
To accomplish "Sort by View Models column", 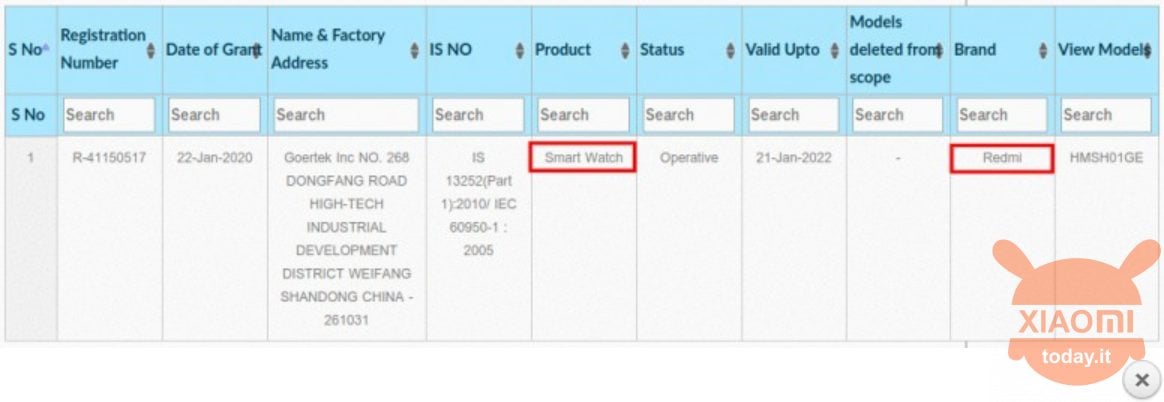I will point(1148,50).
